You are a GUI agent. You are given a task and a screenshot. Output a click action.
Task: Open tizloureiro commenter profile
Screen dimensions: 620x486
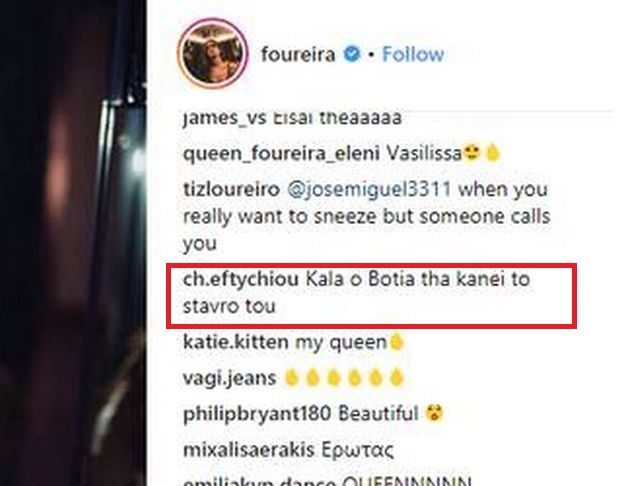click(x=231, y=189)
